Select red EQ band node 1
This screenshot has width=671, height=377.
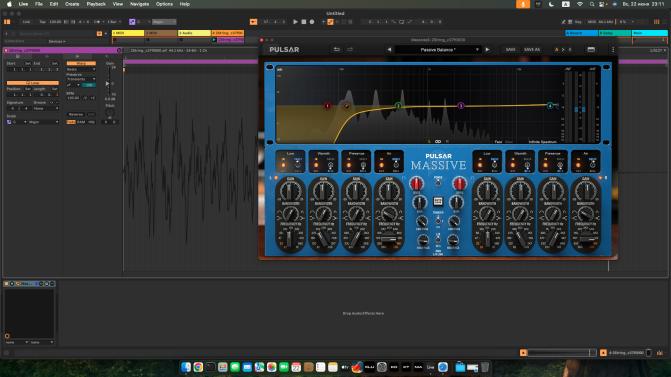tap(327, 106)
